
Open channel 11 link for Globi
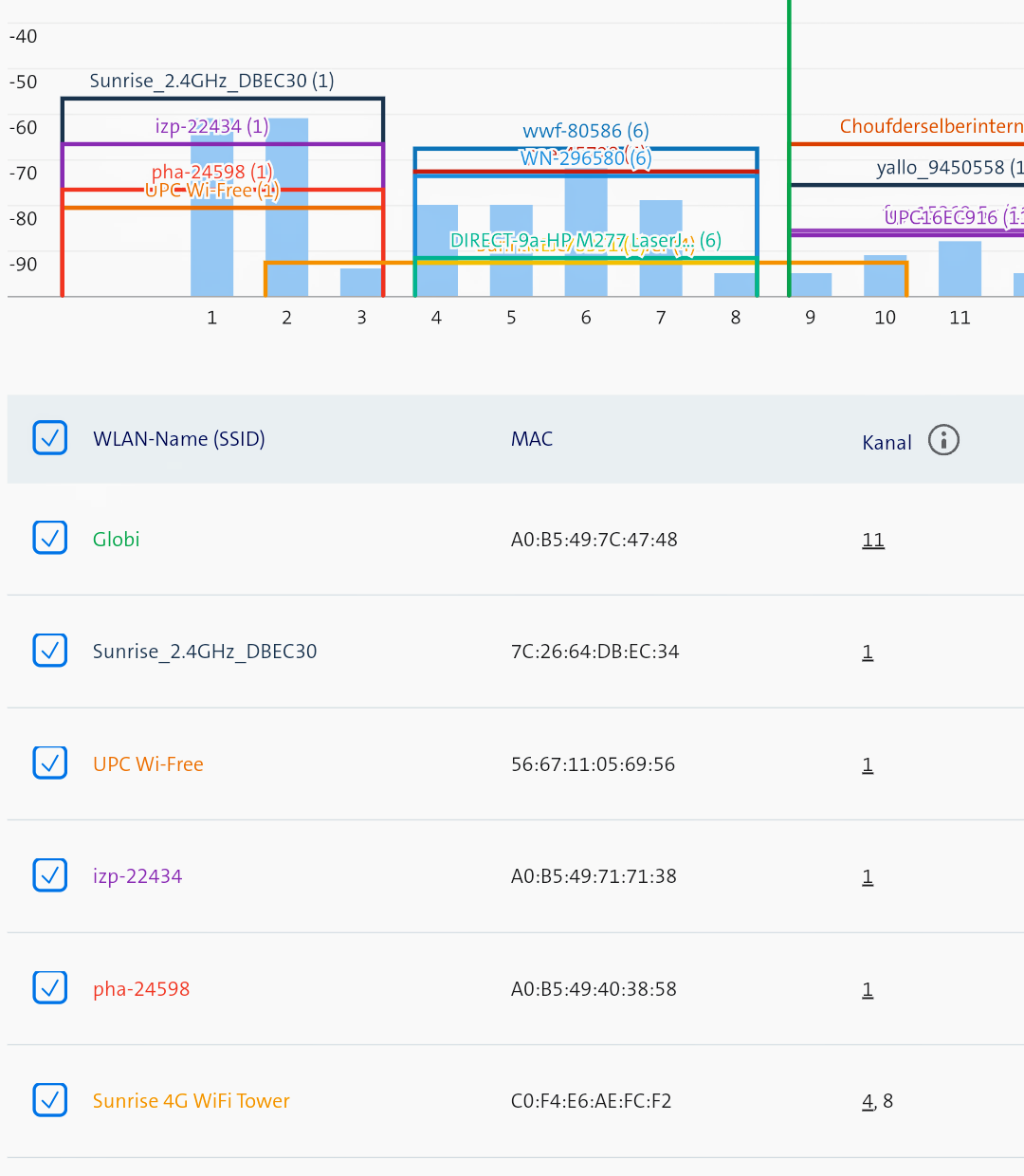[x=872, y=541]
